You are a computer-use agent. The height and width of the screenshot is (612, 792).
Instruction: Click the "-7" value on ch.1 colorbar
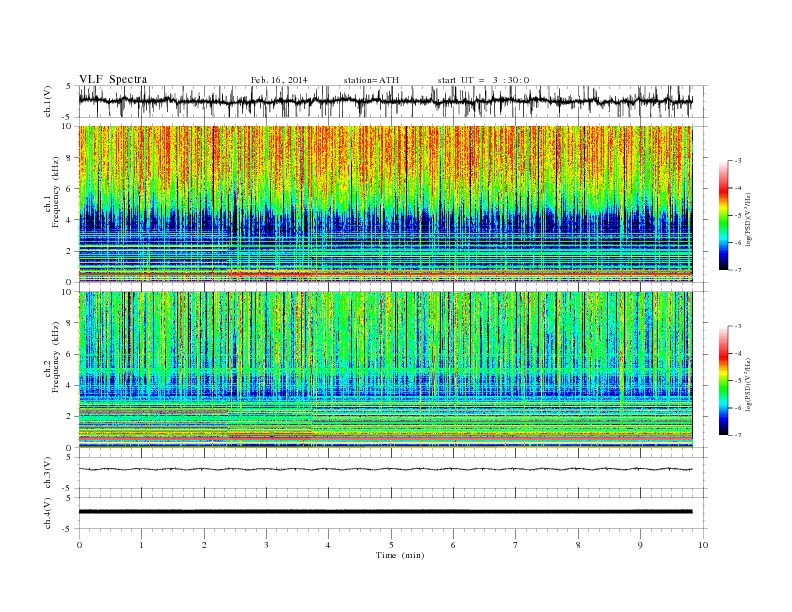click(738, 270)
